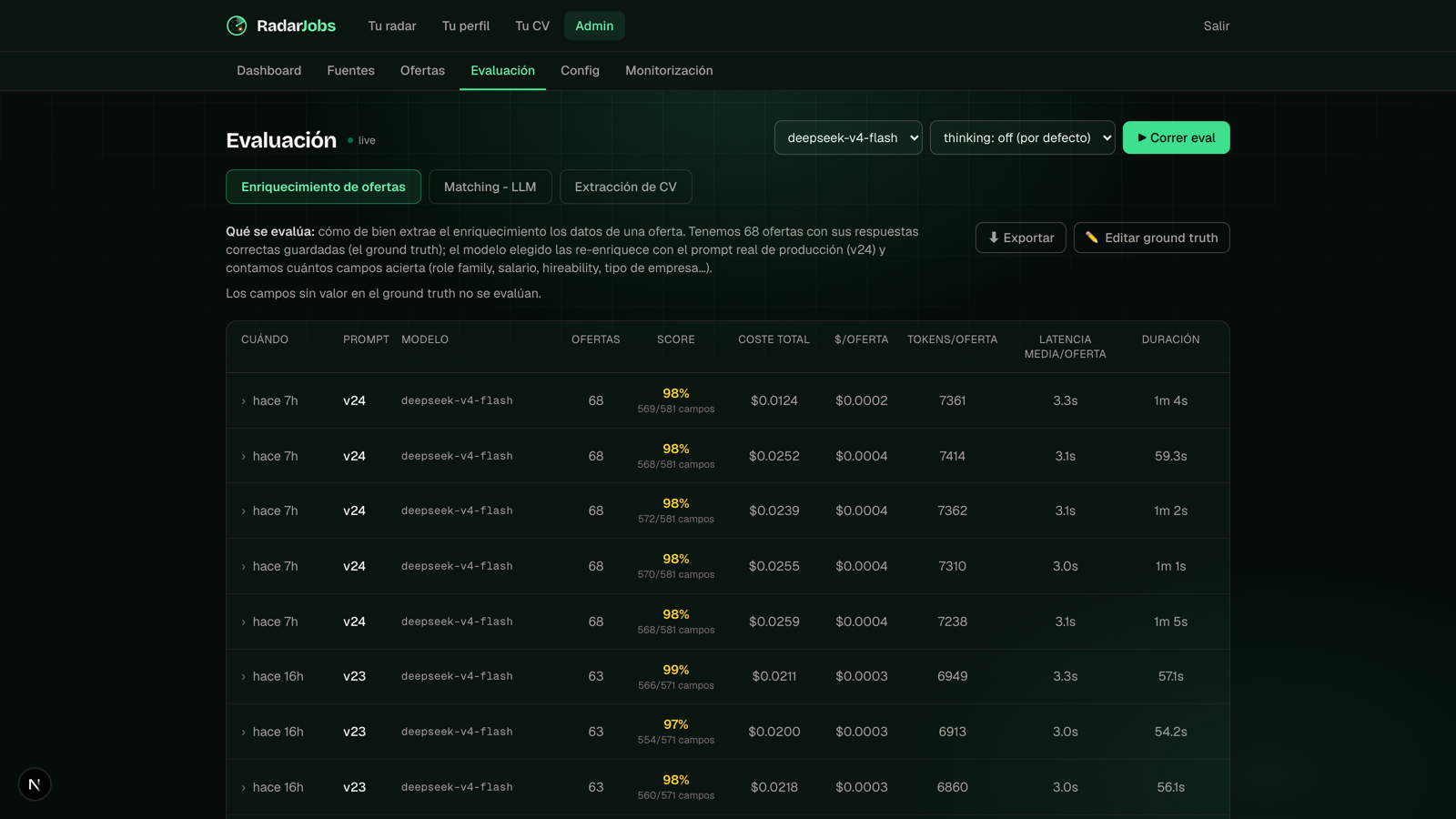
Task: Click Salir to log out
Action: click(1217, 25)
